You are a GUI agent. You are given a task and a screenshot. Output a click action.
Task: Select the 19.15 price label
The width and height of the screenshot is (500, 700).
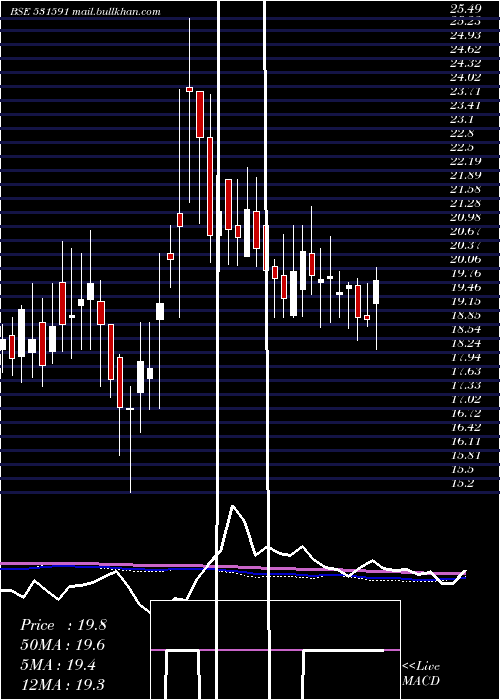tap(466, 301)
